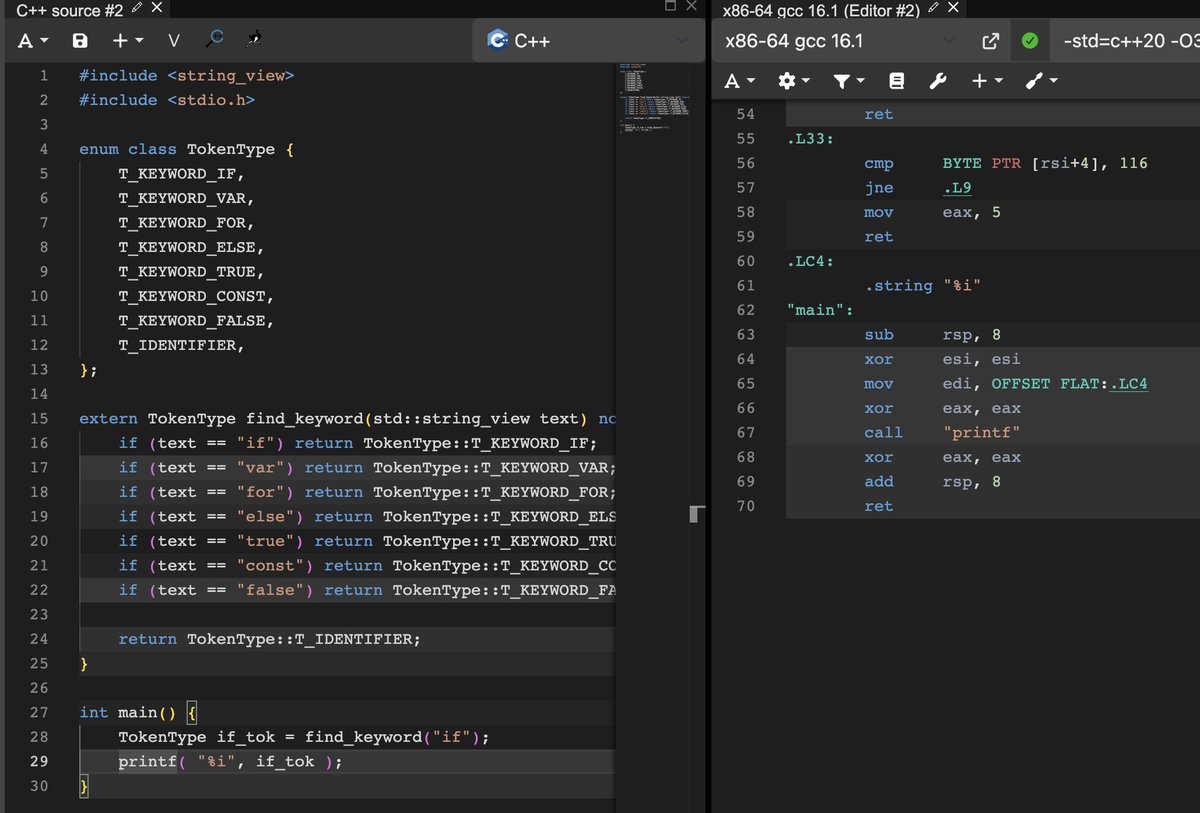Click the "var" string literal on line 17
The height and width of the screenshot is (813, 1200).
260,468
